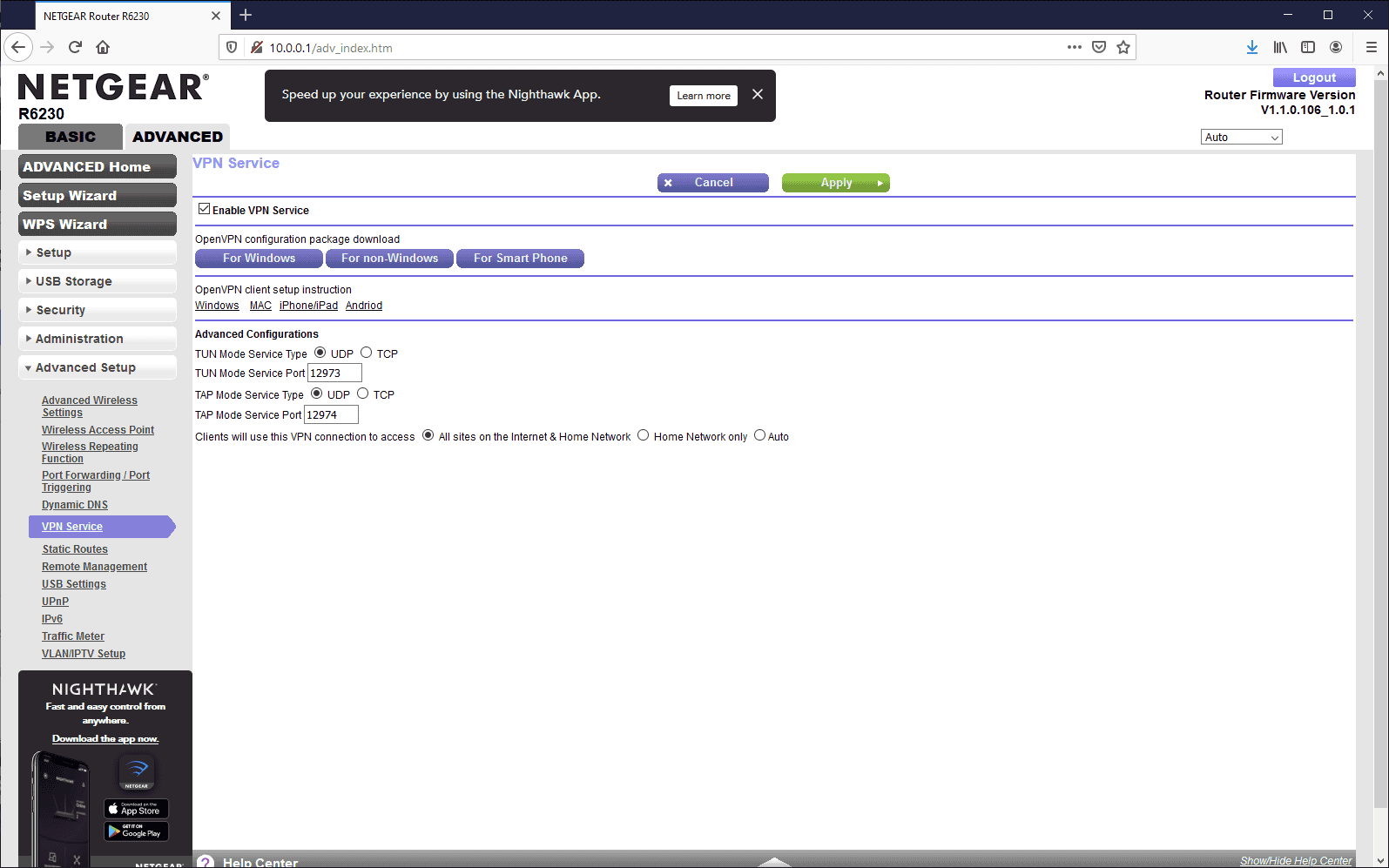This screenshot has width=1389, height=868.
Task: Click the NETGEAR logo
Action: click(x=113, y=87)
